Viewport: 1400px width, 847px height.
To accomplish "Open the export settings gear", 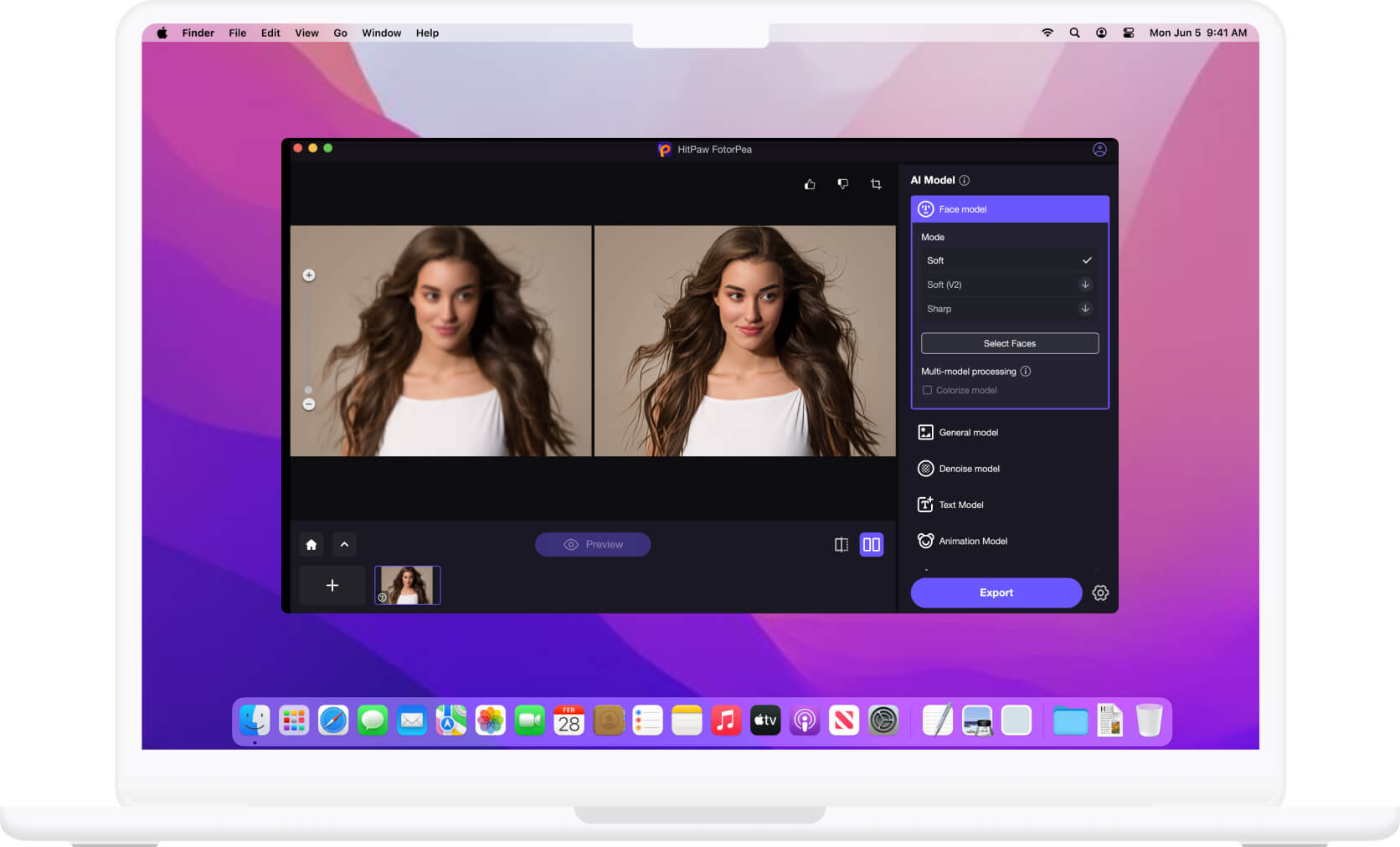I will click(1100, 593).
